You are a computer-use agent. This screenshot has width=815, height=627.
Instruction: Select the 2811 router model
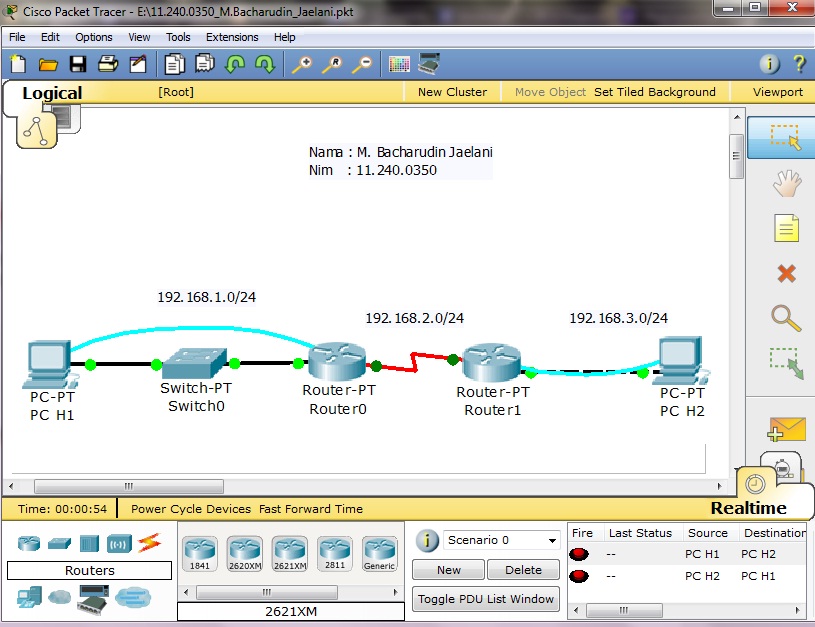pyautogui.click(x=335, y=551)
